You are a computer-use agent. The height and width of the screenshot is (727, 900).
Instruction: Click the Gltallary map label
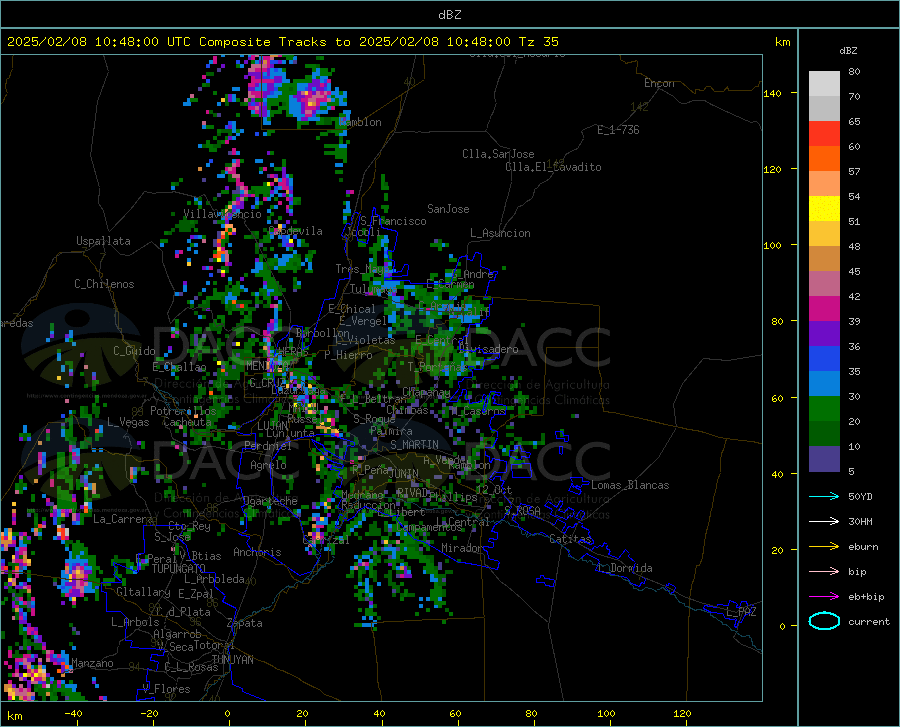(x=143, y=592)
